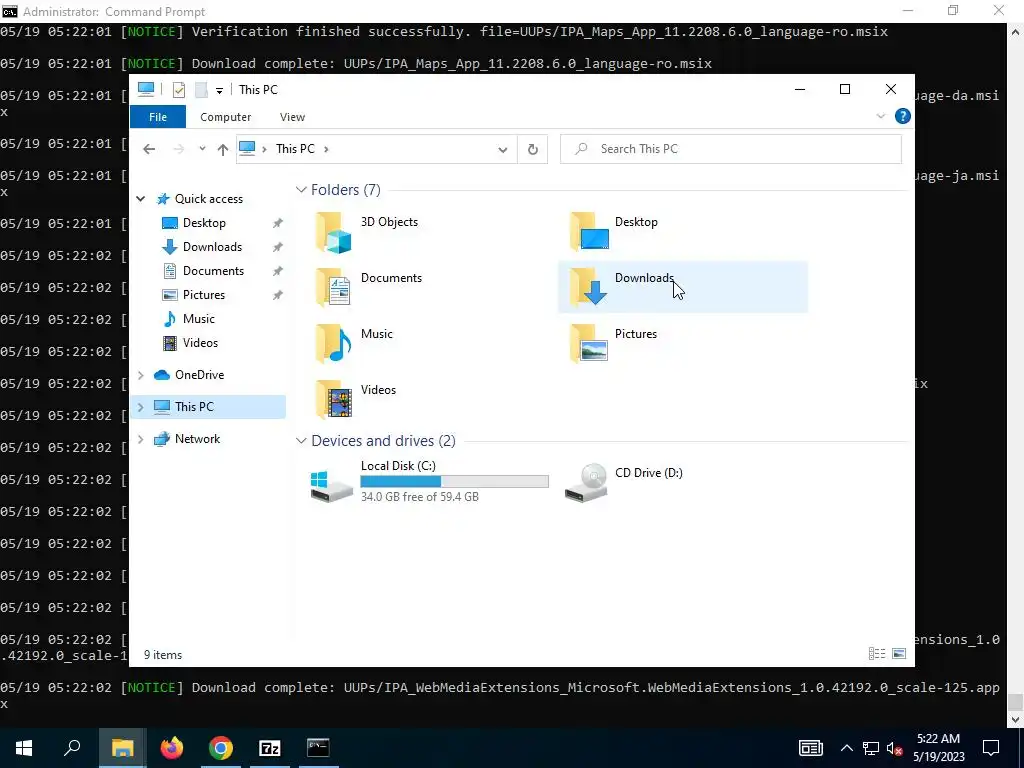Expand the ribbon with the chevron
The image size is (1024, 768).
(x=880, y=116)
